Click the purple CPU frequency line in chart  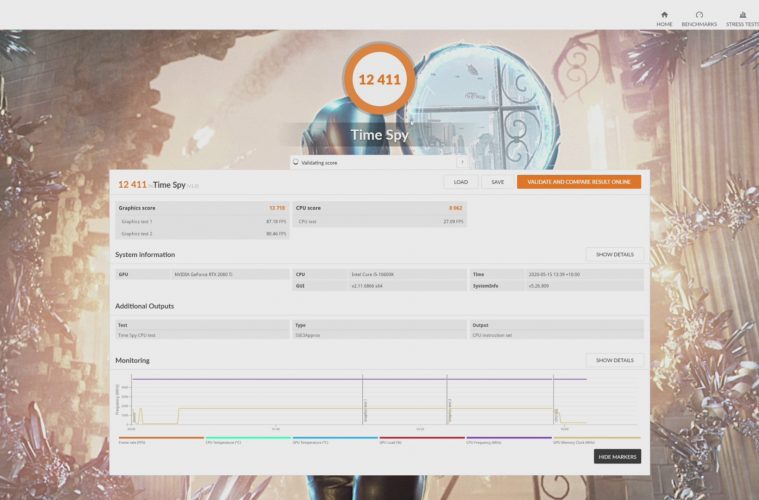pos(359,379)
